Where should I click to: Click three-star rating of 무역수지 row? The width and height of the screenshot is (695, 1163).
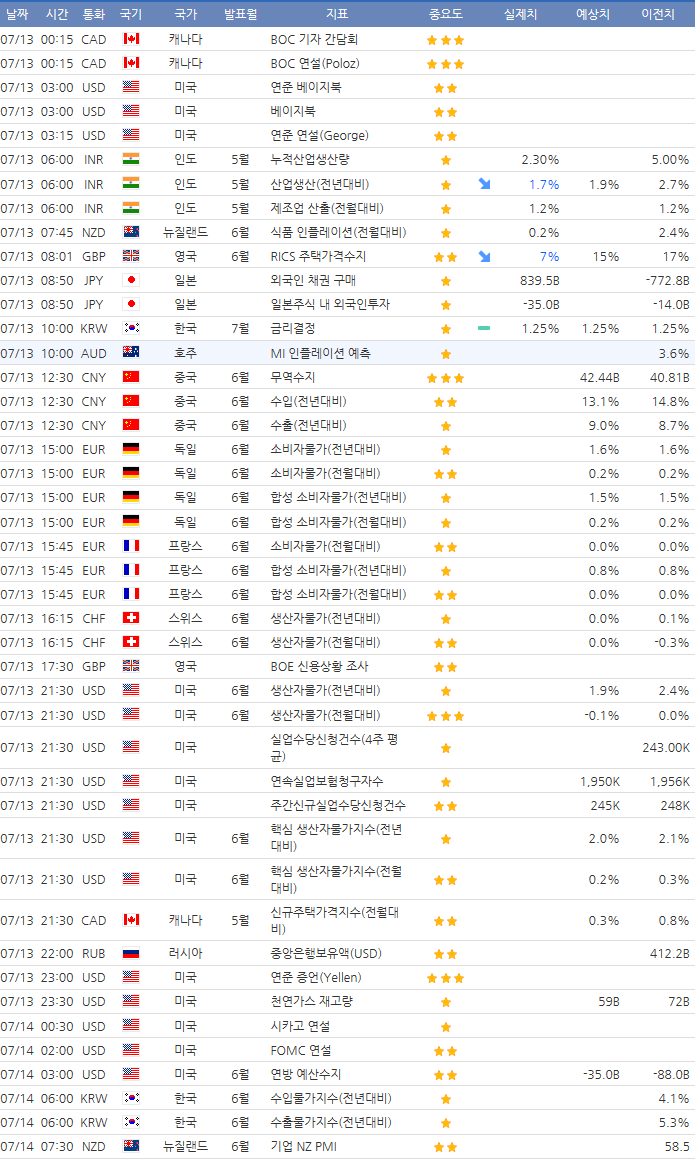446,378
